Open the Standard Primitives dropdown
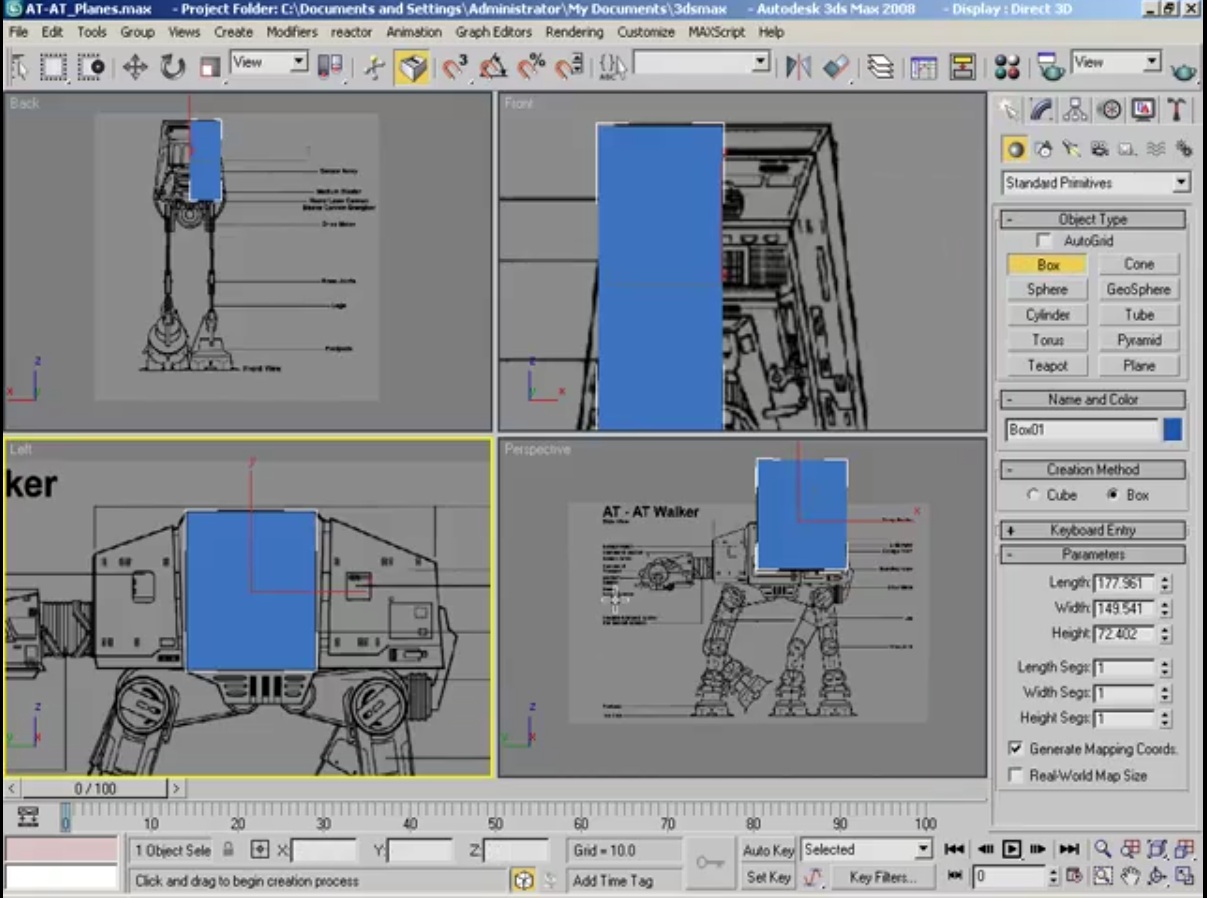The image size is (1207, 898). (x=1096, y=183)
